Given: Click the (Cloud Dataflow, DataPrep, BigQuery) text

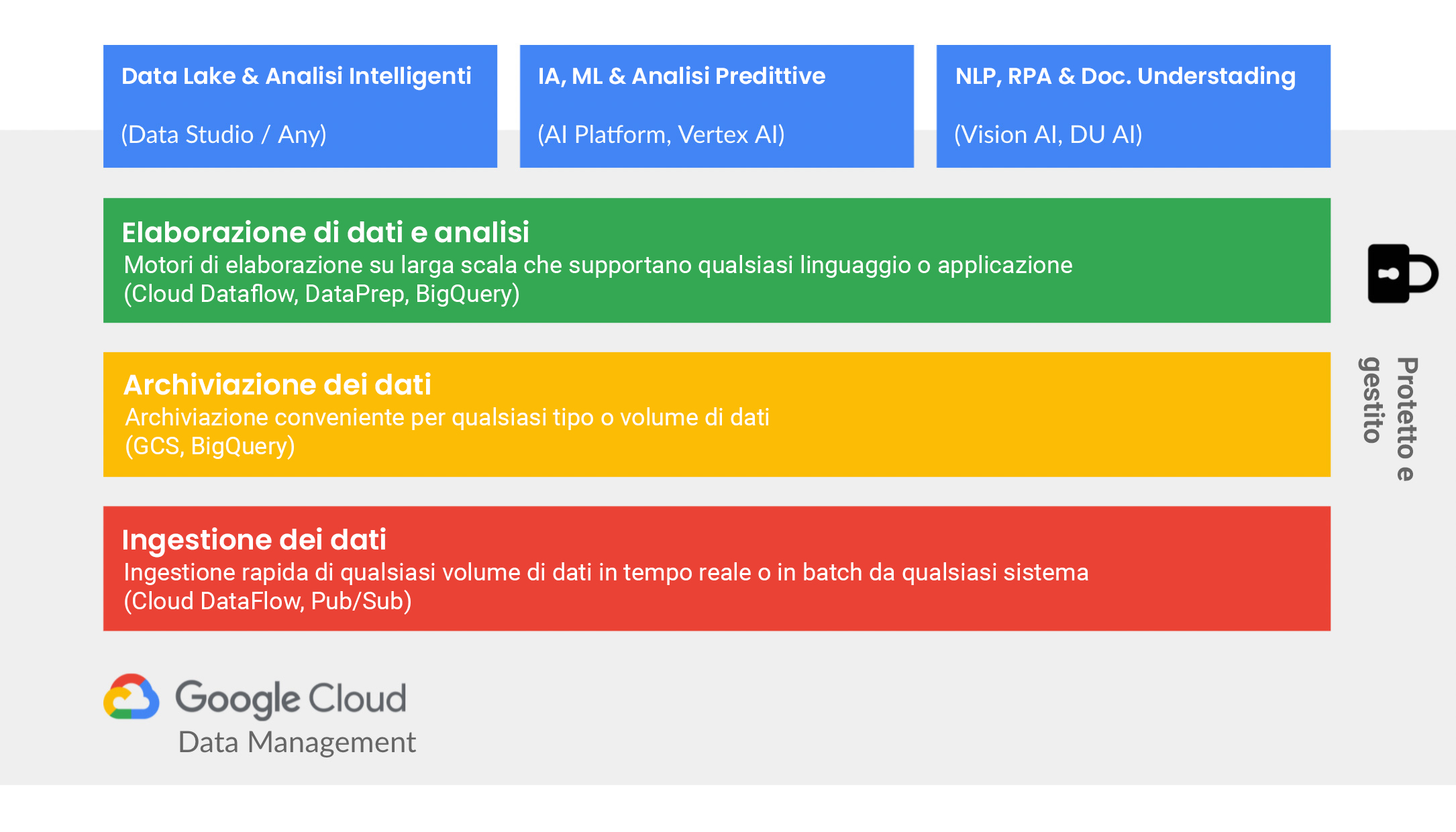Looking at the screenshot, I should (321, 294).
